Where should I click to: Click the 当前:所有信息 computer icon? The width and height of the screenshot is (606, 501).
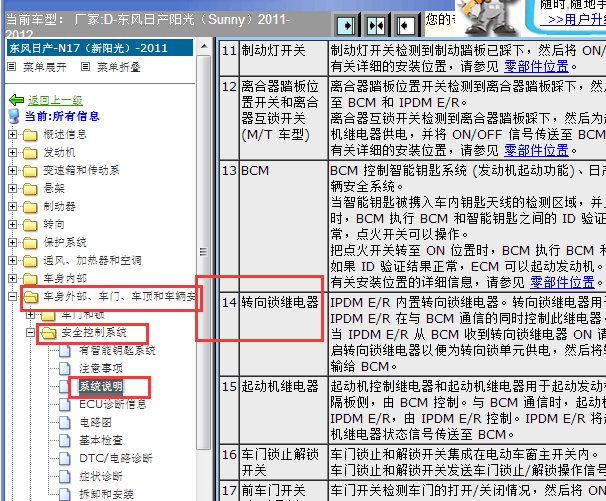pyautogui.click(x=14, y=116)
